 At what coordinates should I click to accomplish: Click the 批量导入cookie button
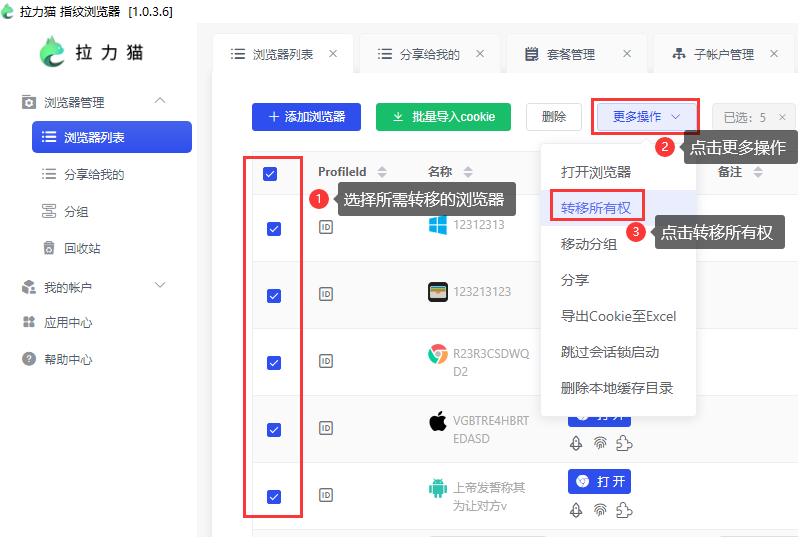click(x=443, y=117)
